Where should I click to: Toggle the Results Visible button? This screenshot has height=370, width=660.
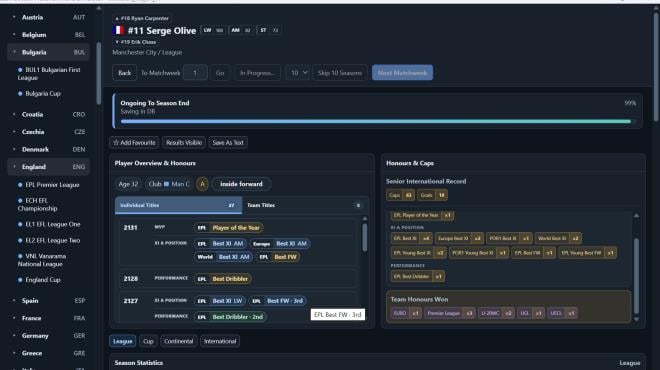click(184, 143)
